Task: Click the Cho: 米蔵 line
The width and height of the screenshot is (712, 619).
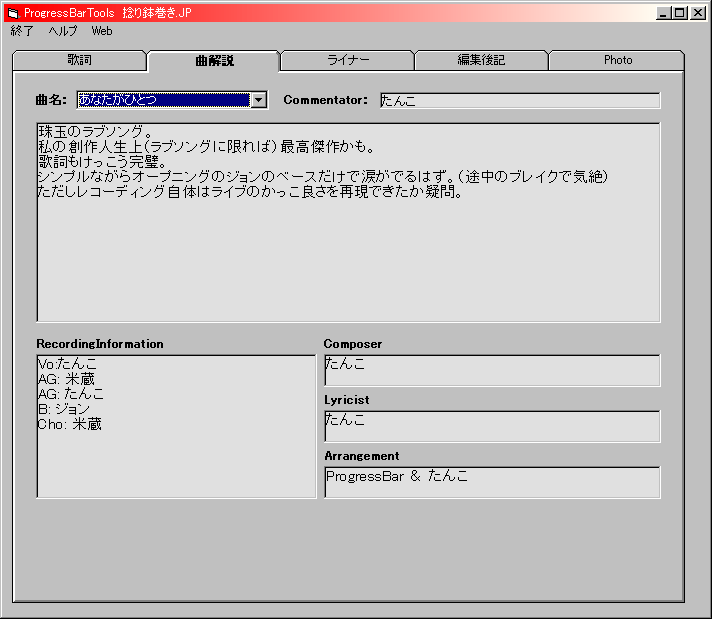Action: [x=70, y=424]
